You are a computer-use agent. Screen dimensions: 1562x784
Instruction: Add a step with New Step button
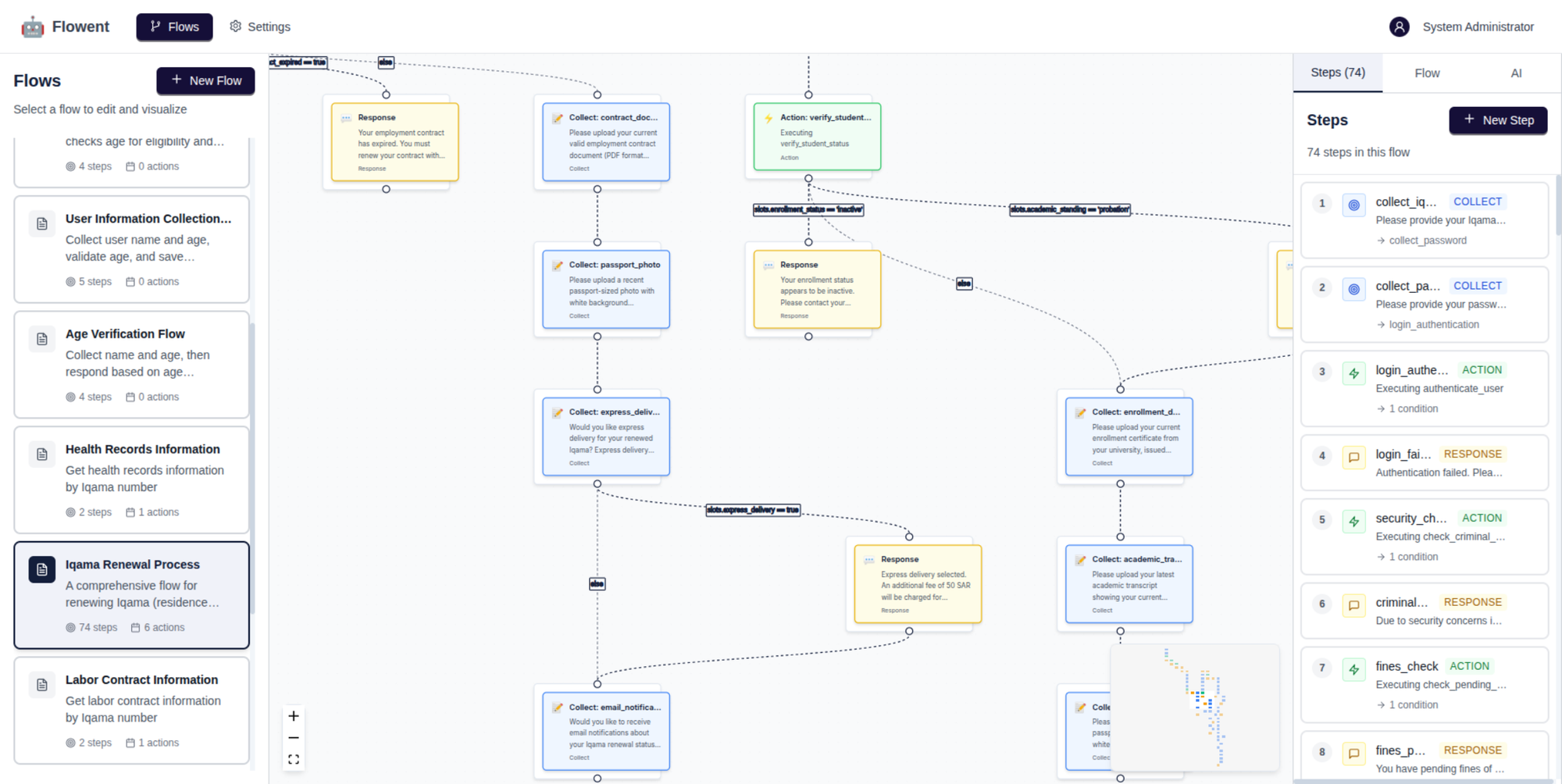1497,120
